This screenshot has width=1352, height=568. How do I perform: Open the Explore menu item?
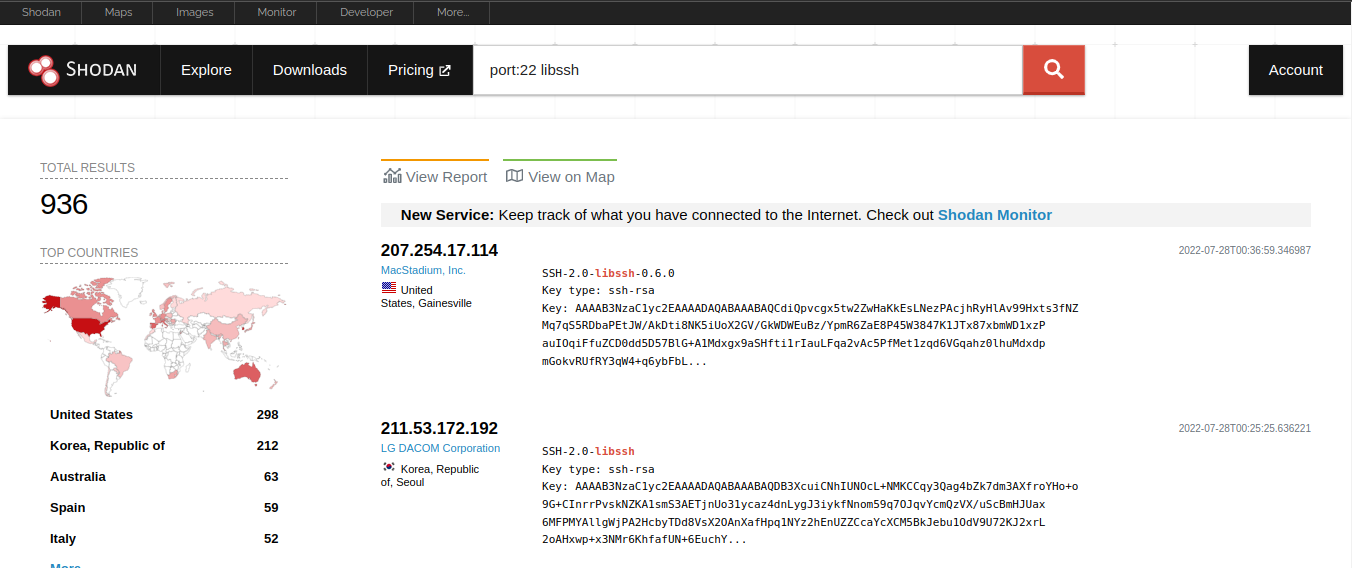[x=206, y=70]
